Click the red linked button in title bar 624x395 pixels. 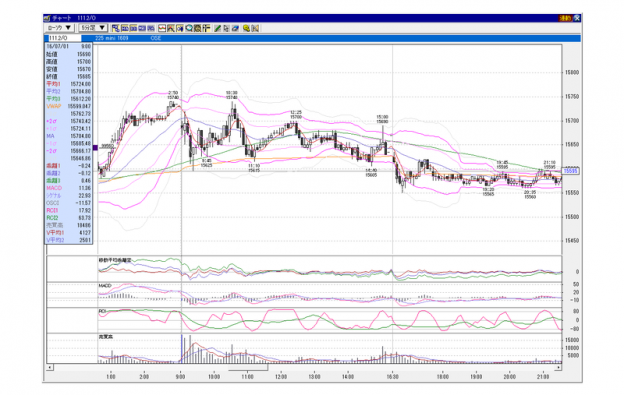tap(565, 18)
